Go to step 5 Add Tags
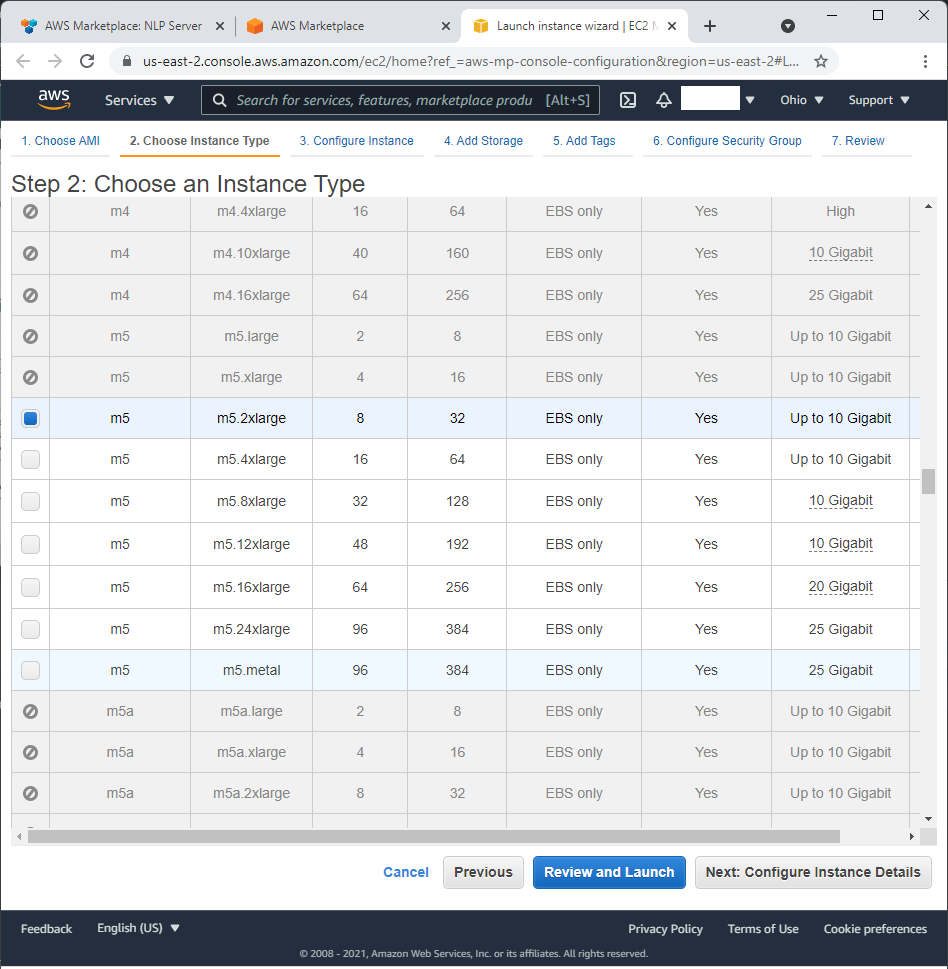The image size is (948, 969). click(x=584, y=141)
